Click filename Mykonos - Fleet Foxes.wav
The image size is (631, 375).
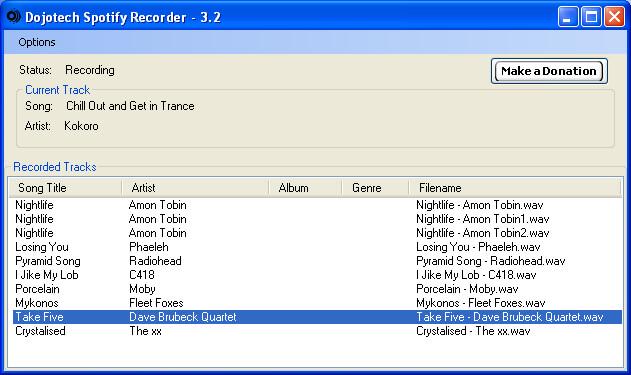[x=480, y=303]
